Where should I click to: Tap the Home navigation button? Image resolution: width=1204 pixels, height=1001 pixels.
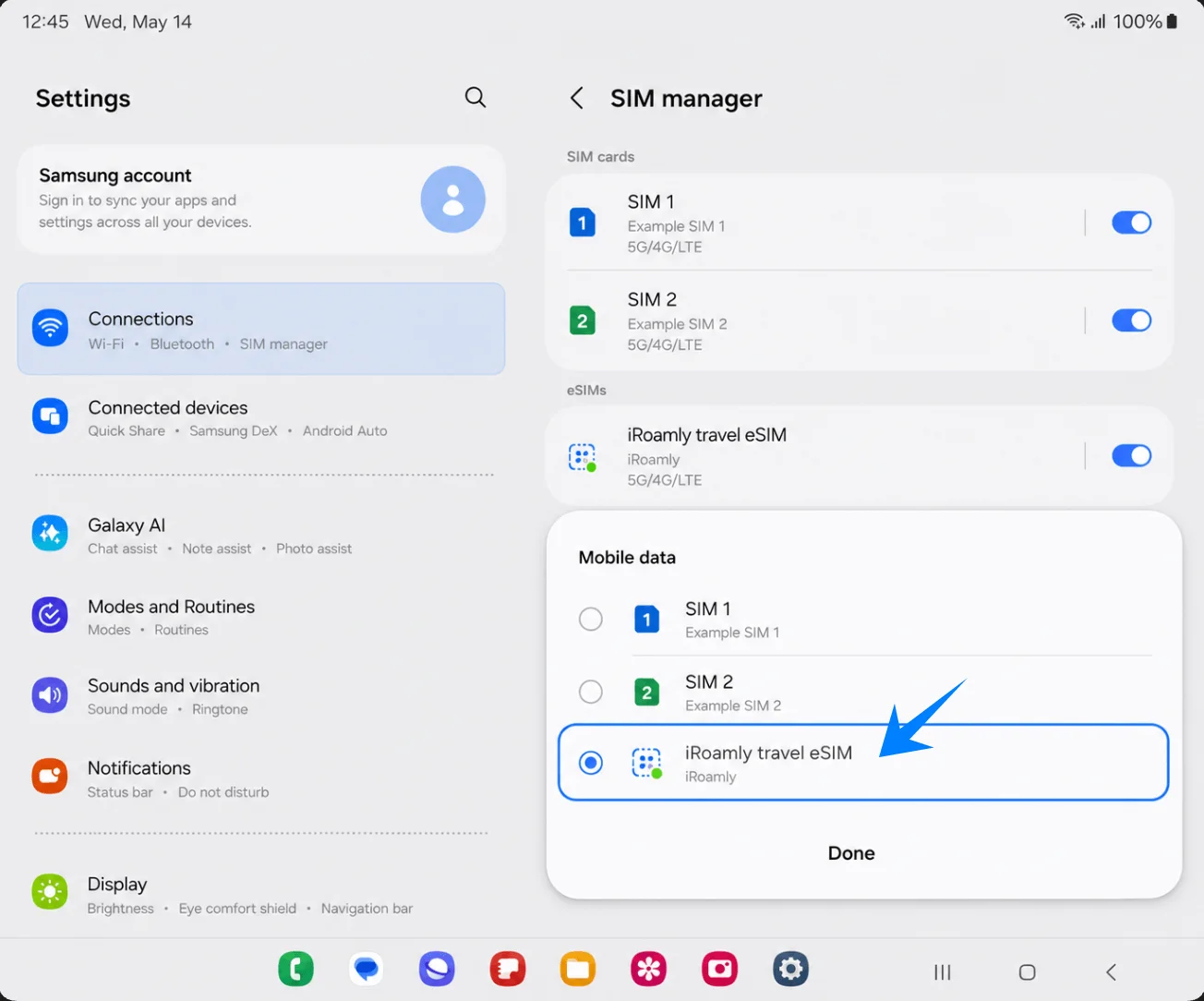click(x=1027, y=972)
